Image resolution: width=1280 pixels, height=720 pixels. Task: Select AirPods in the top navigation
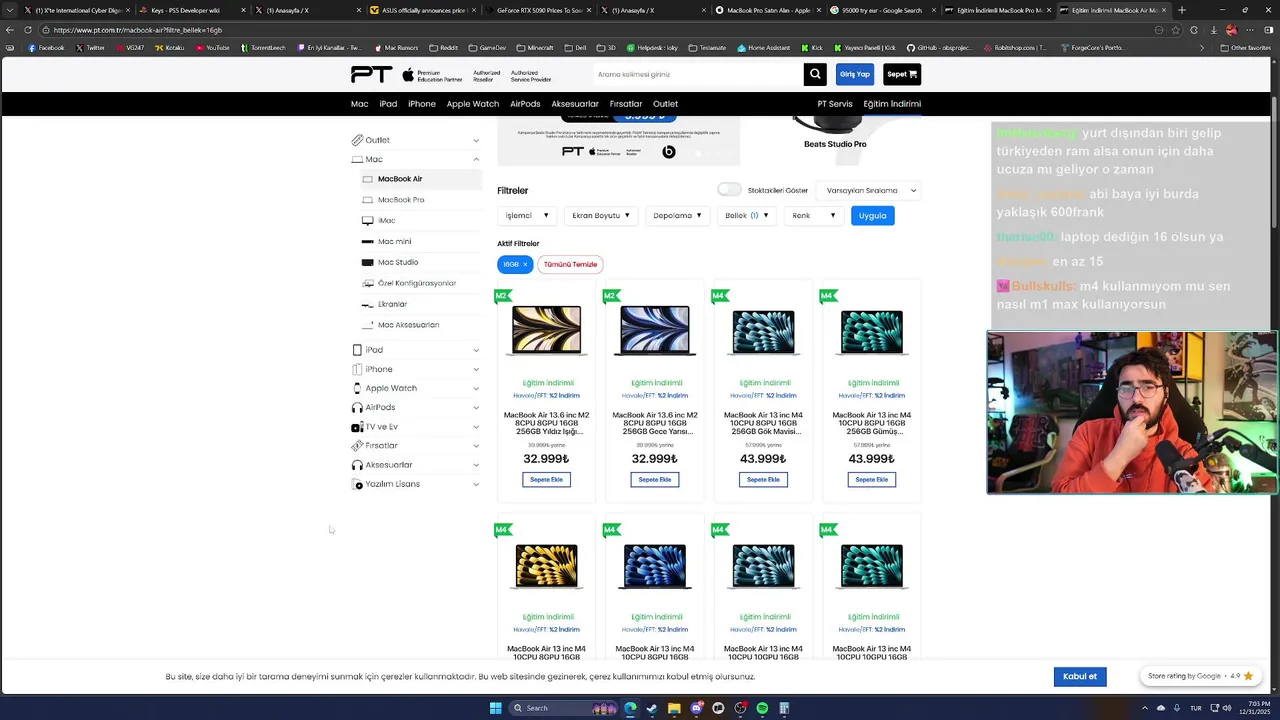pyautogui.click(x=525, y=104)
